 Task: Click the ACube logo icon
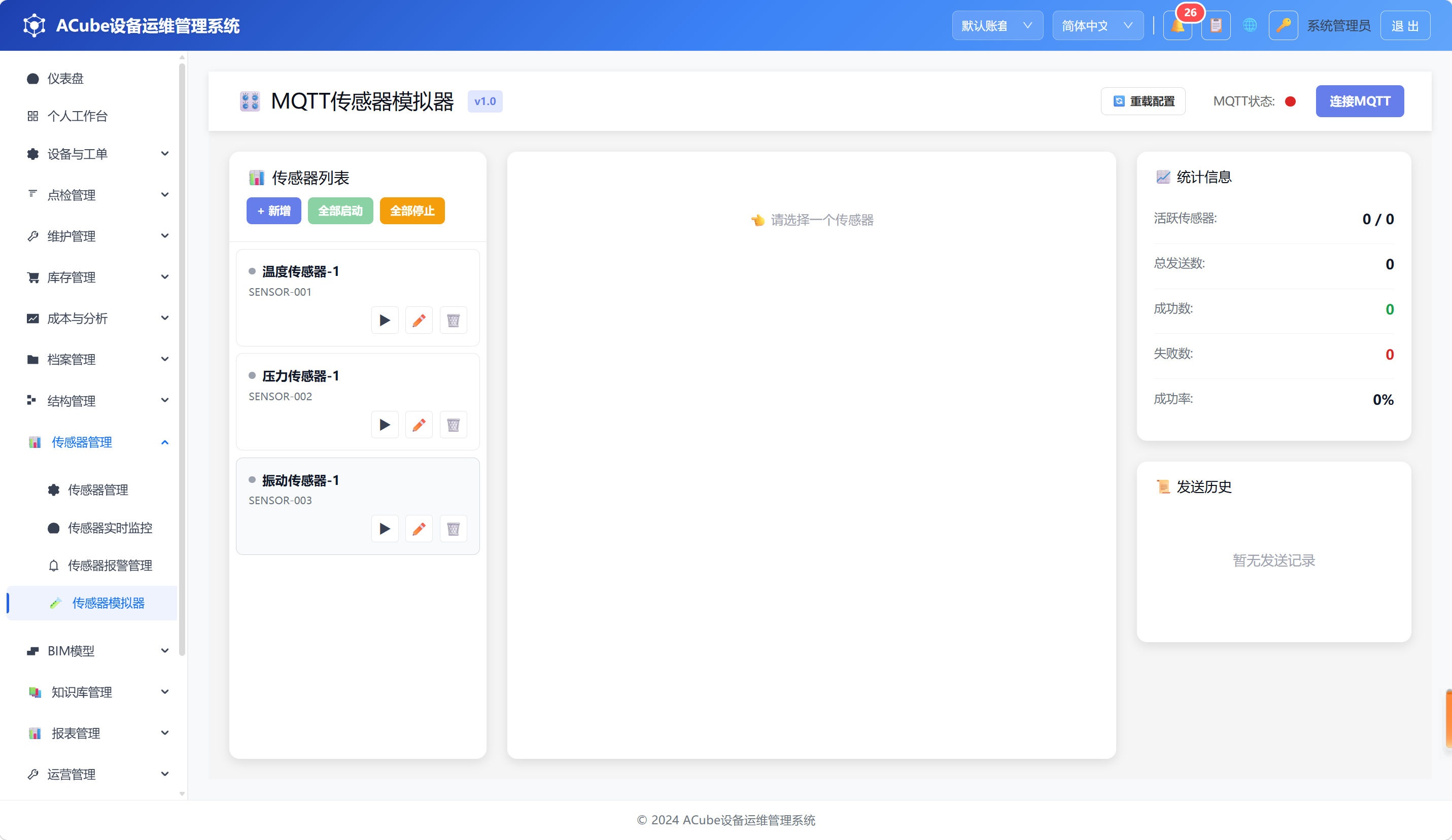coord(34,25)
